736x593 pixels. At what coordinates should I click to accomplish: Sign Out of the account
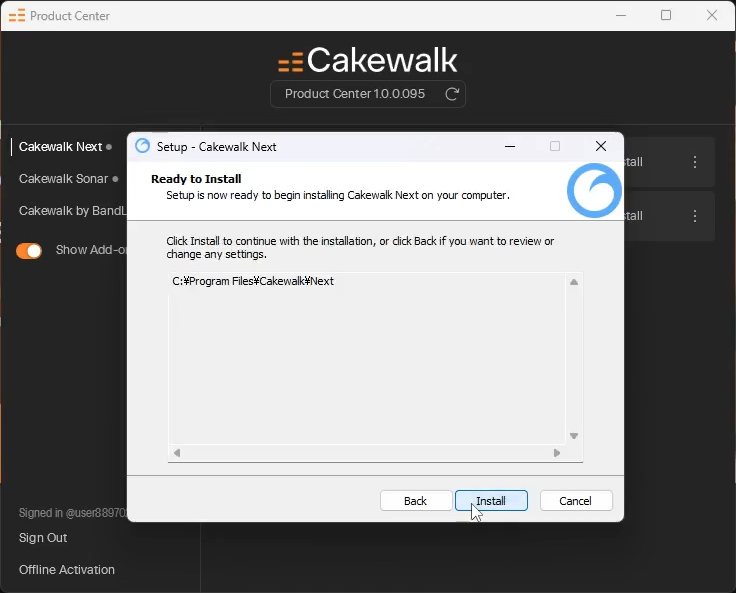coord(43,538)
